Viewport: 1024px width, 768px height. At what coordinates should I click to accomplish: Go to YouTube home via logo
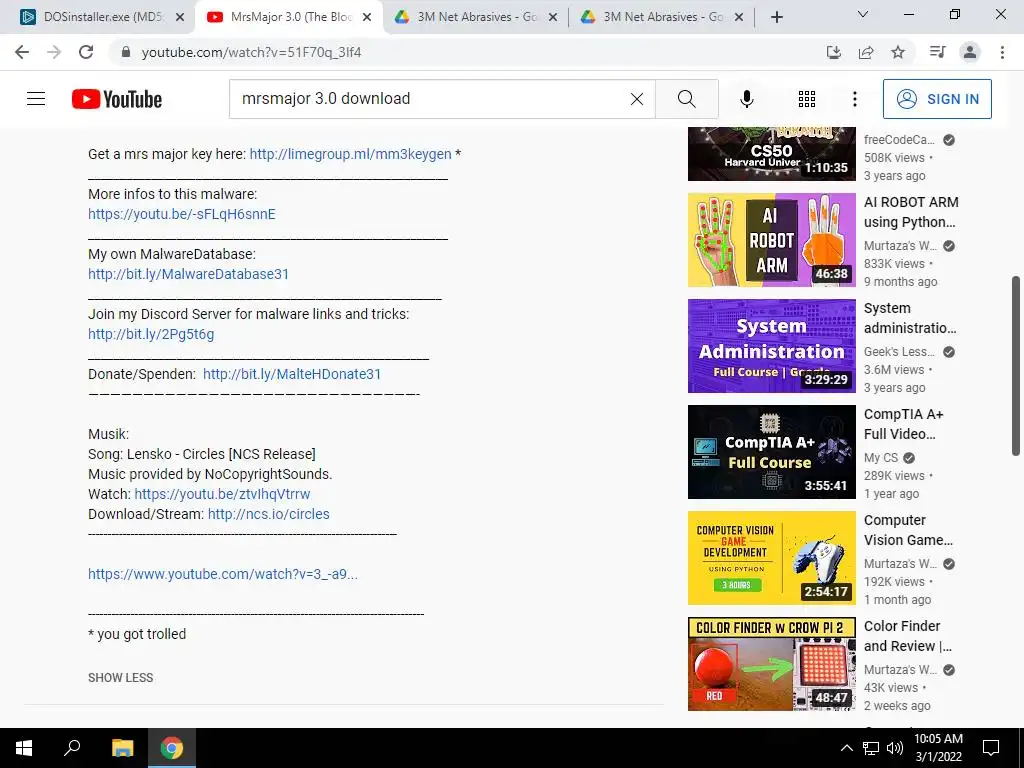coord(117,99)
